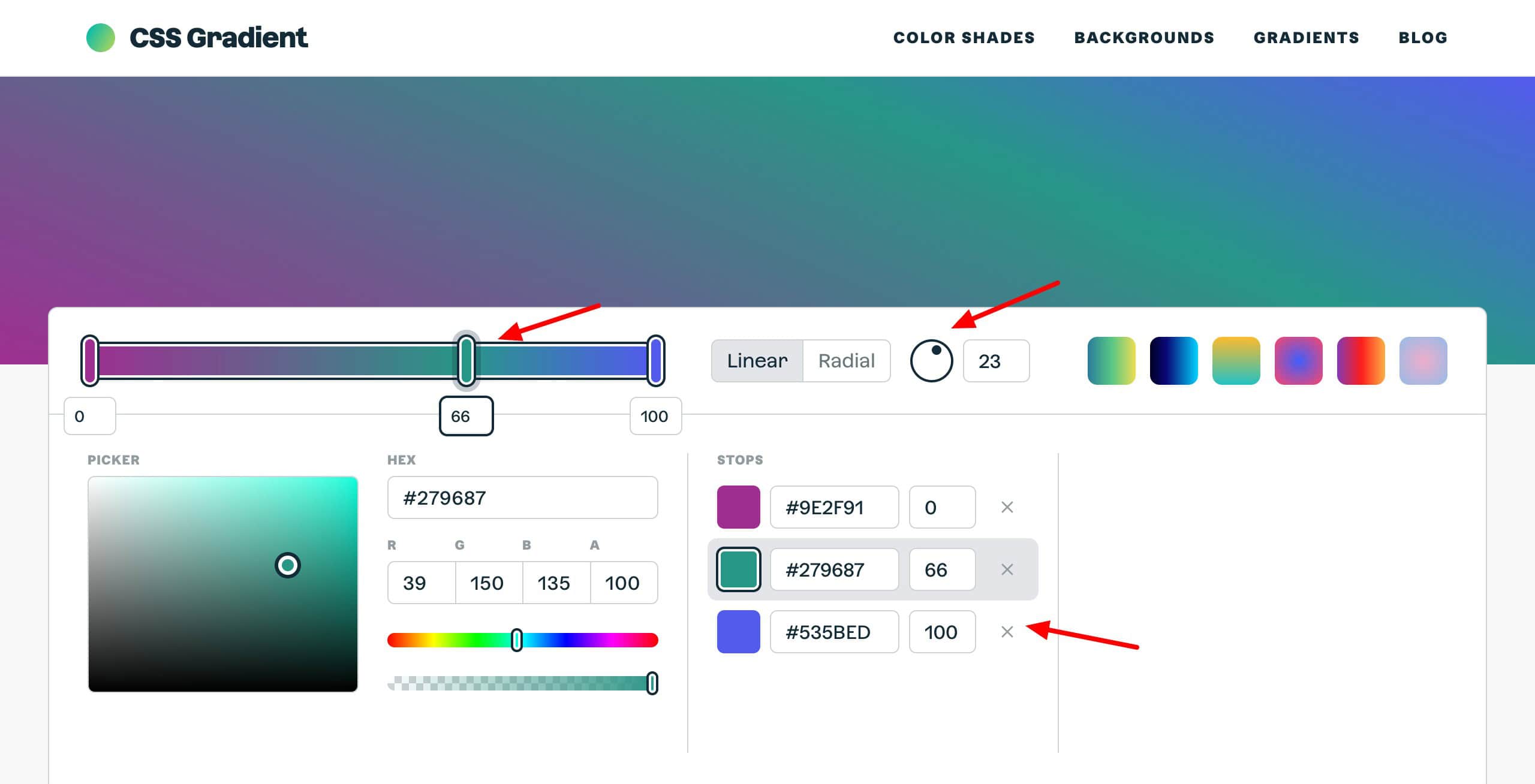Go to the Backgrounds menu item

pos(1143,38)
